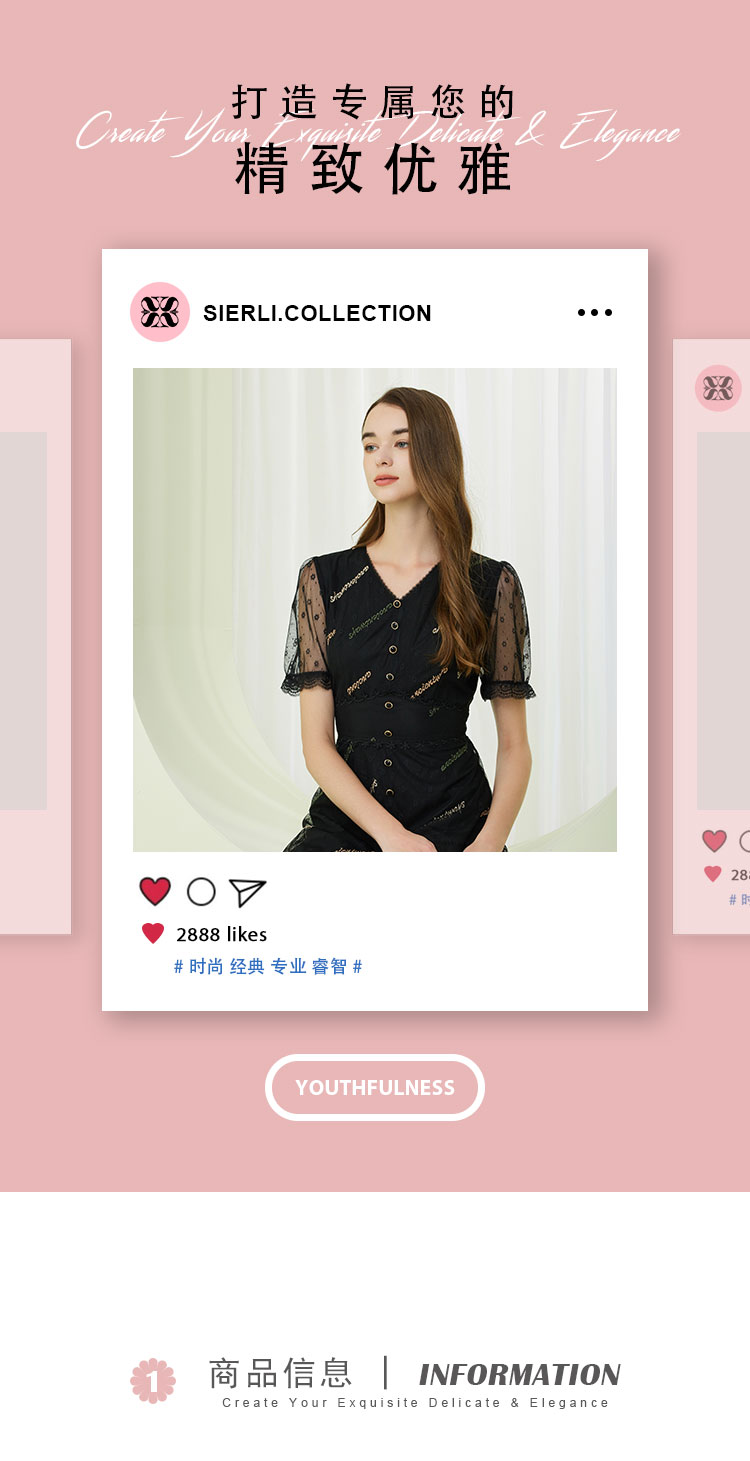
Task: Click the model photo in black dress
Action: [375, 610]
